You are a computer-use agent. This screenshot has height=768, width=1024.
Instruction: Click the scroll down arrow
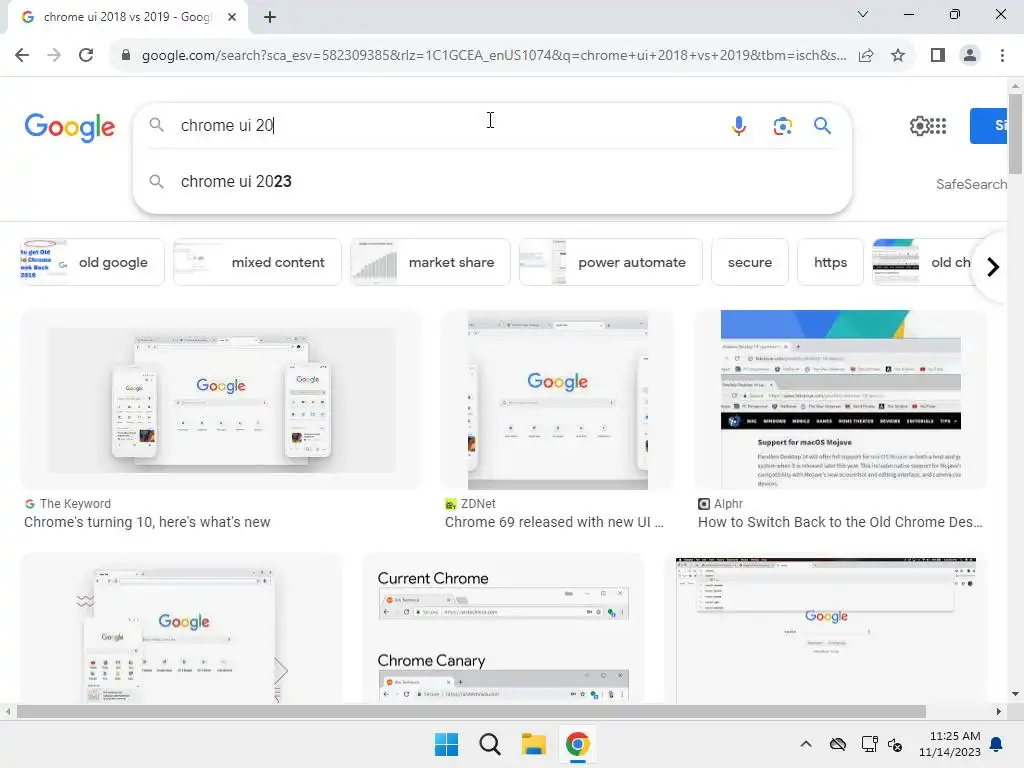click(x=1015, y=694)
